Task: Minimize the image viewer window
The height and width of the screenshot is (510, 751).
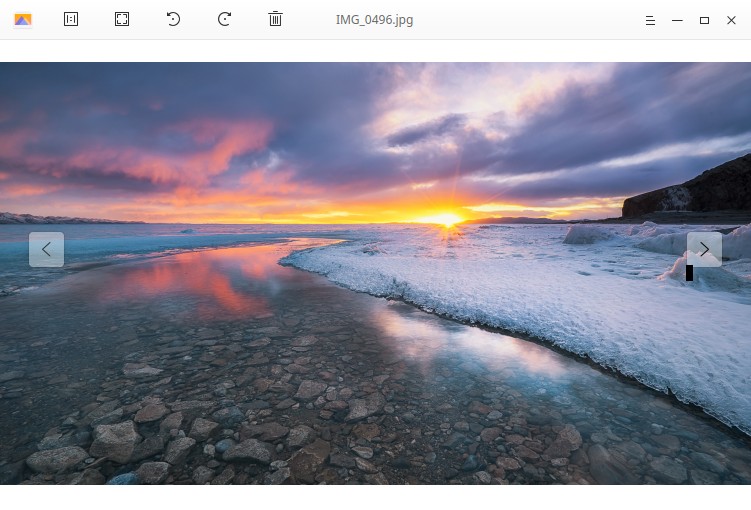Action: coord(677,20)
